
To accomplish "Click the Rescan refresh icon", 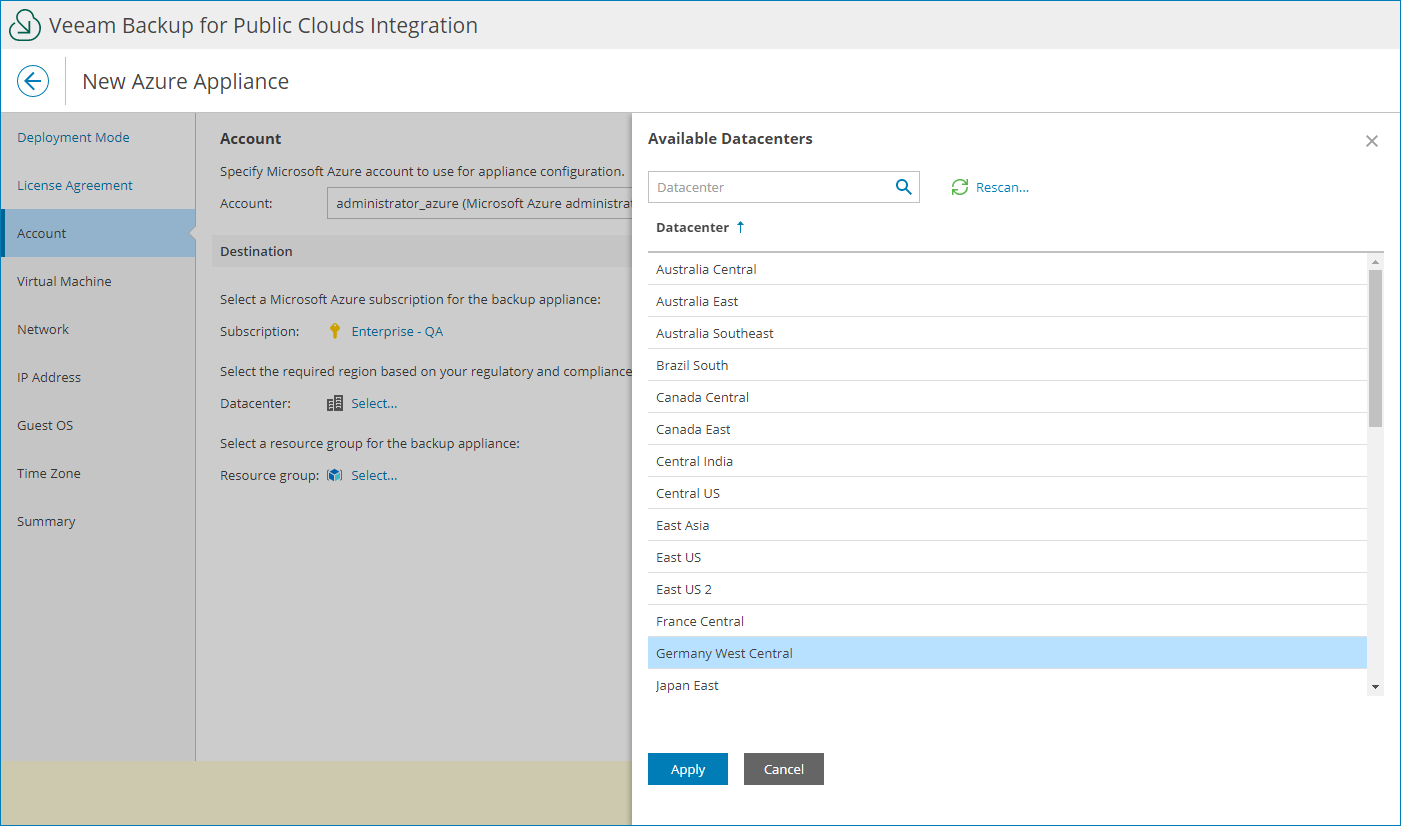I will 960,187.
